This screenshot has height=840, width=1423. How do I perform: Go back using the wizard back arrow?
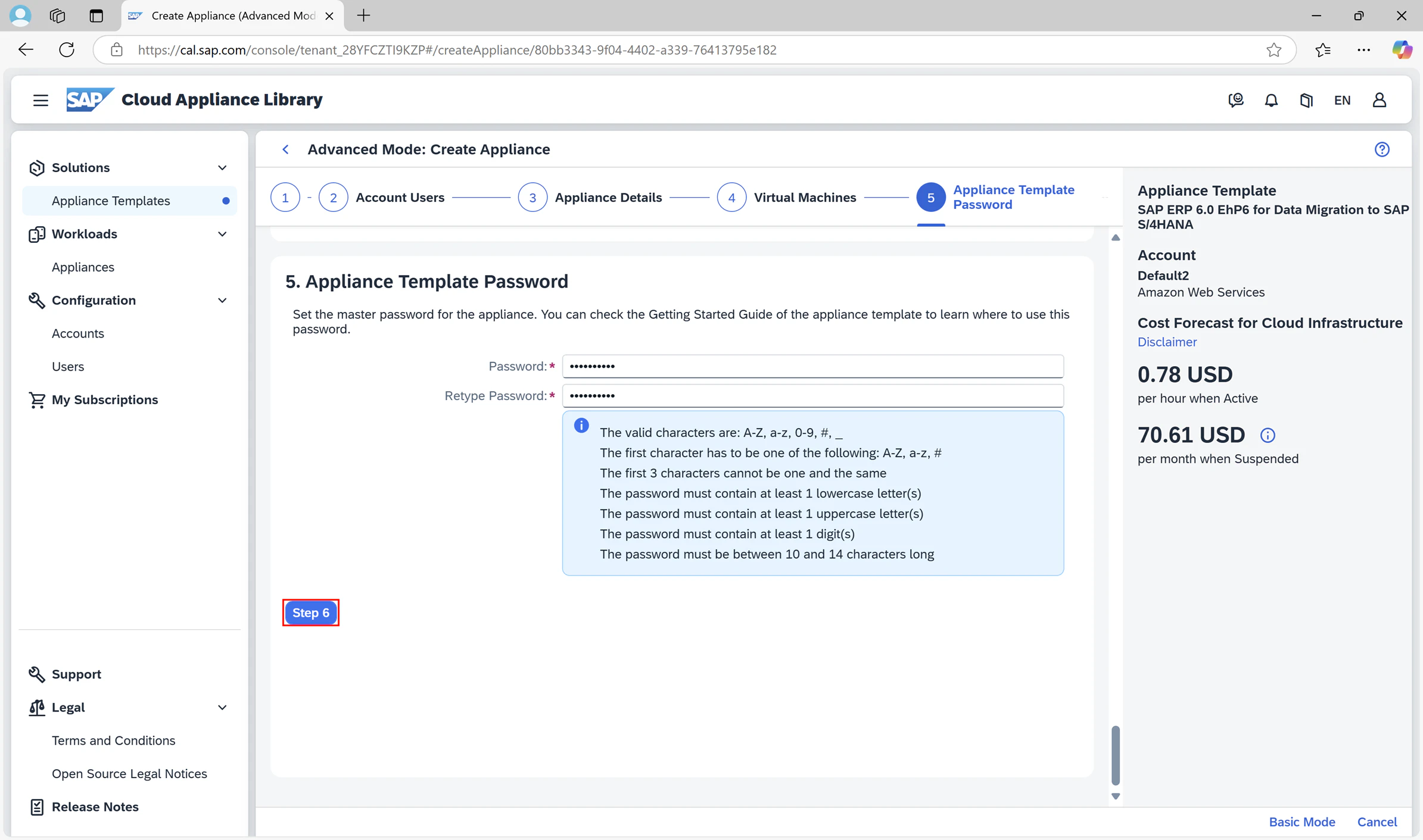click(x=286, y=149)
